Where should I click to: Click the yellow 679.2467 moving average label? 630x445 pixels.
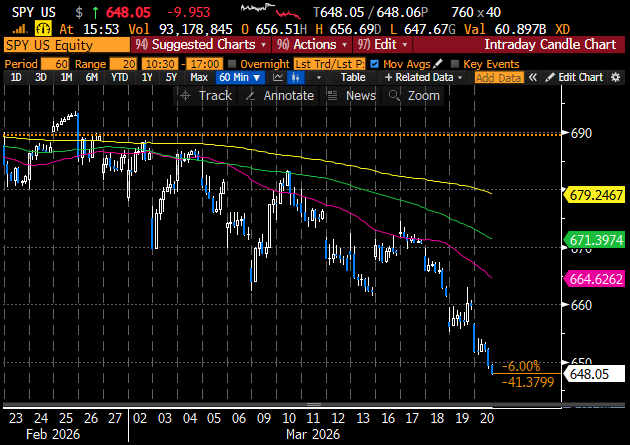[x=595, y=195]
